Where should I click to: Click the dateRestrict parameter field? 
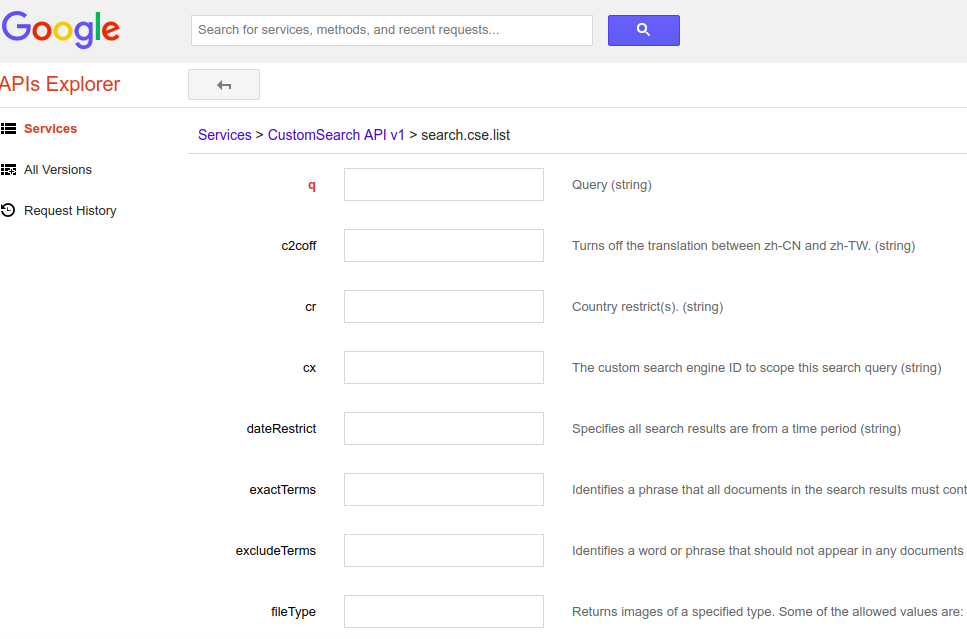(443, 428)
